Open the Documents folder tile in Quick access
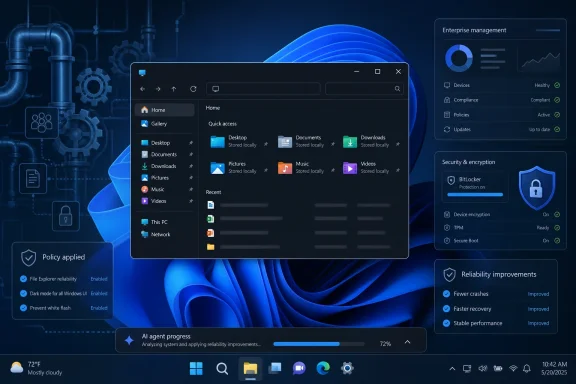 coord(306,141)
